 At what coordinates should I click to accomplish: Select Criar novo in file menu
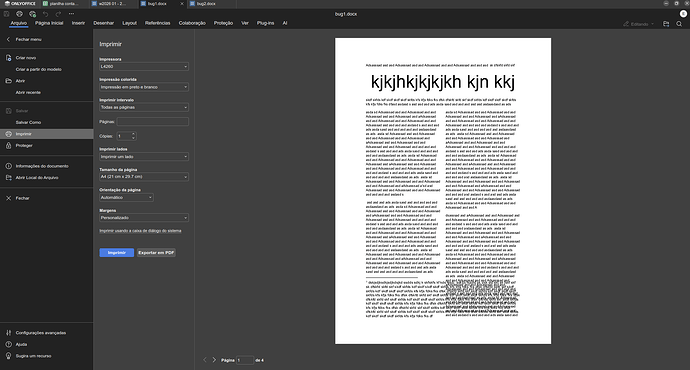coord(26,58)
